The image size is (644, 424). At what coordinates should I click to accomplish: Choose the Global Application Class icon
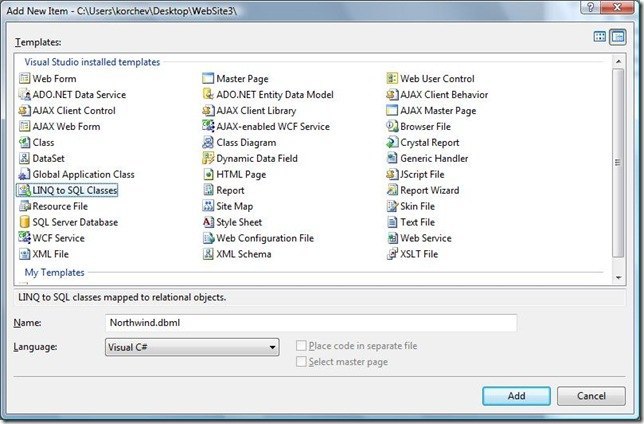[25, 174]
